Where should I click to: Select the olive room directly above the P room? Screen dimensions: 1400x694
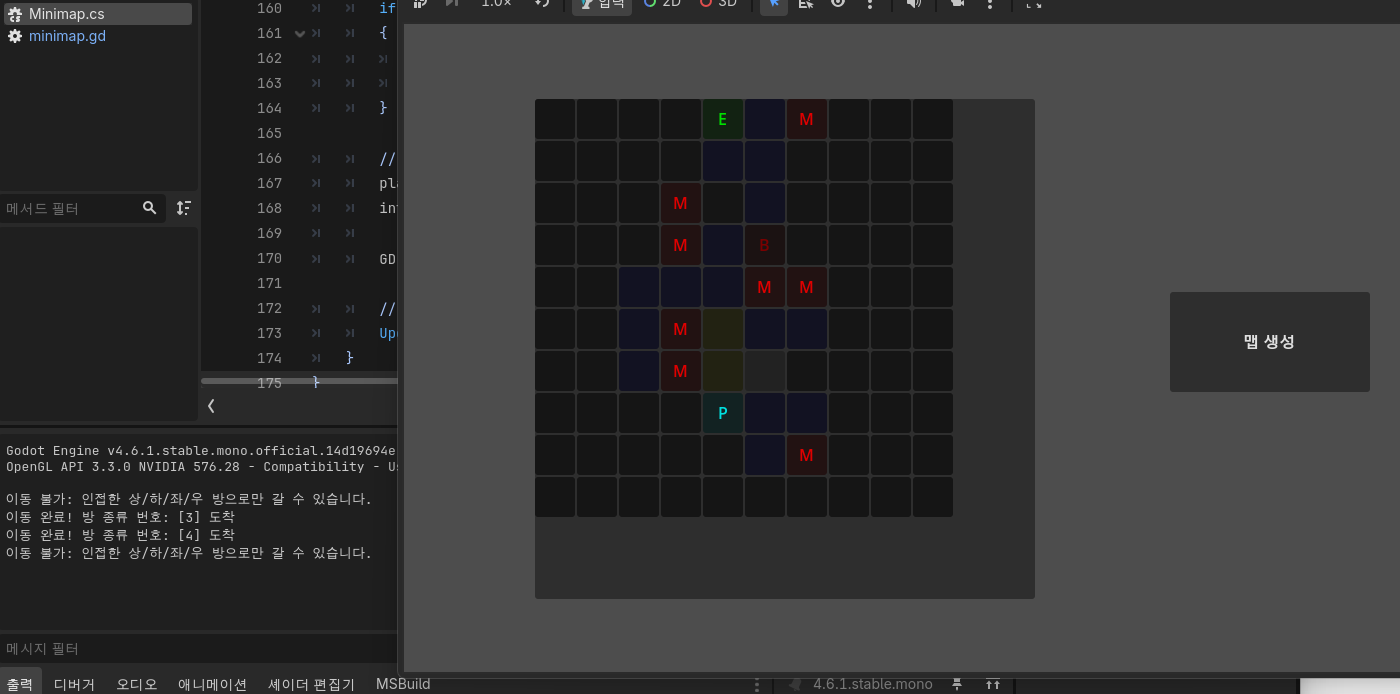click(723, 371)
